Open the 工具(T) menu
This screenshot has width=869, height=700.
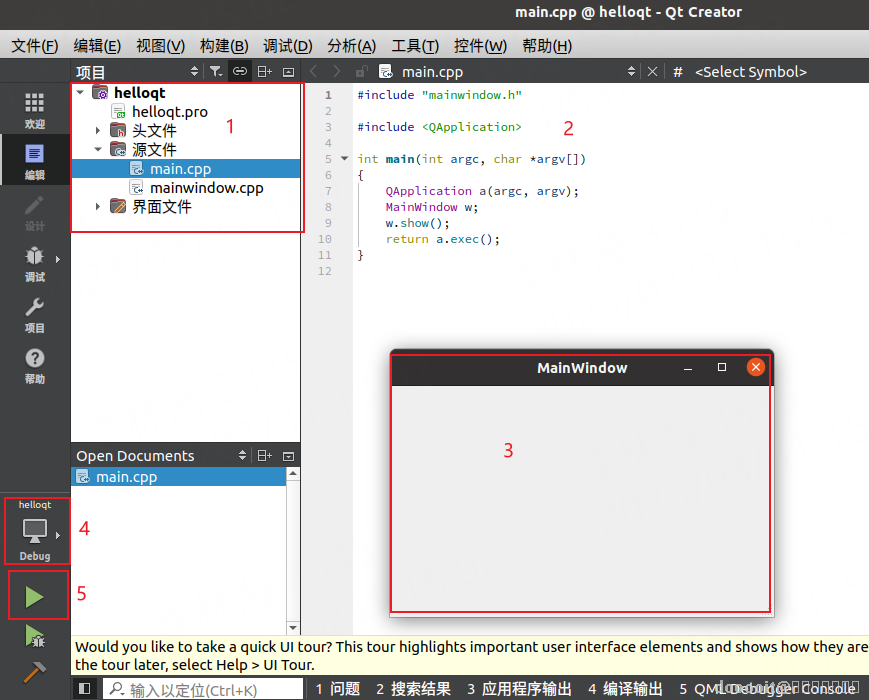click(x=415, y=45)
